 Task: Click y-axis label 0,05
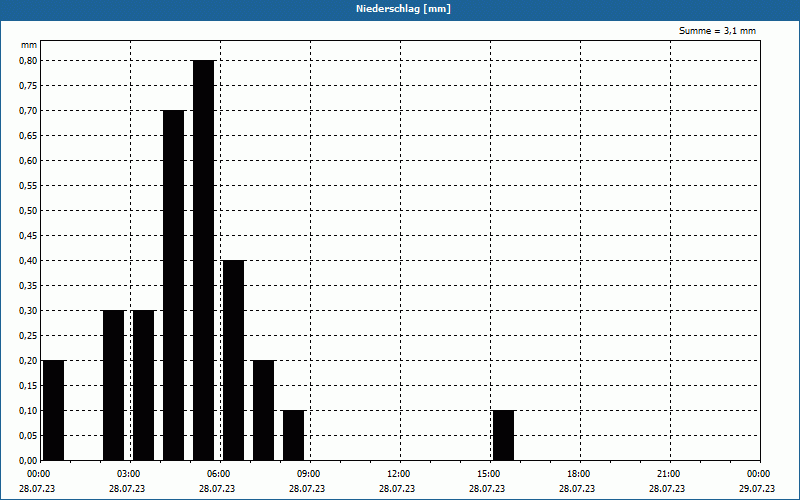28,436
